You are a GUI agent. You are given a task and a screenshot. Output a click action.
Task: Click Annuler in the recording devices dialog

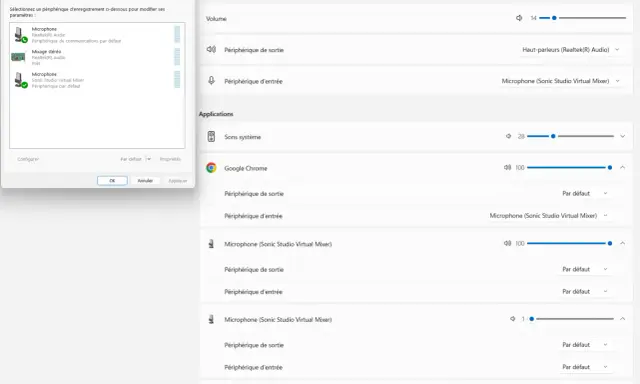145,180
